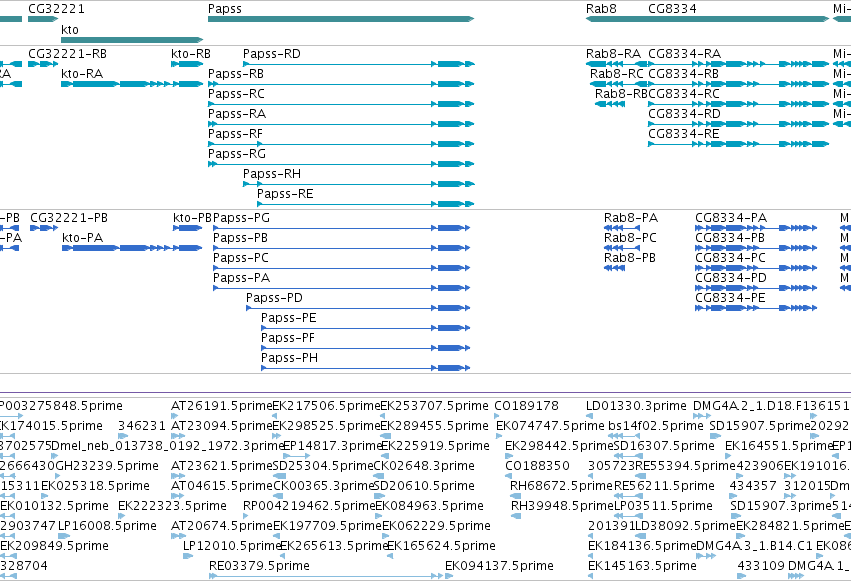Viewport: 851px width, 581px height.
Task: Select protein CG32221-PB
Action: pos(44,228)
